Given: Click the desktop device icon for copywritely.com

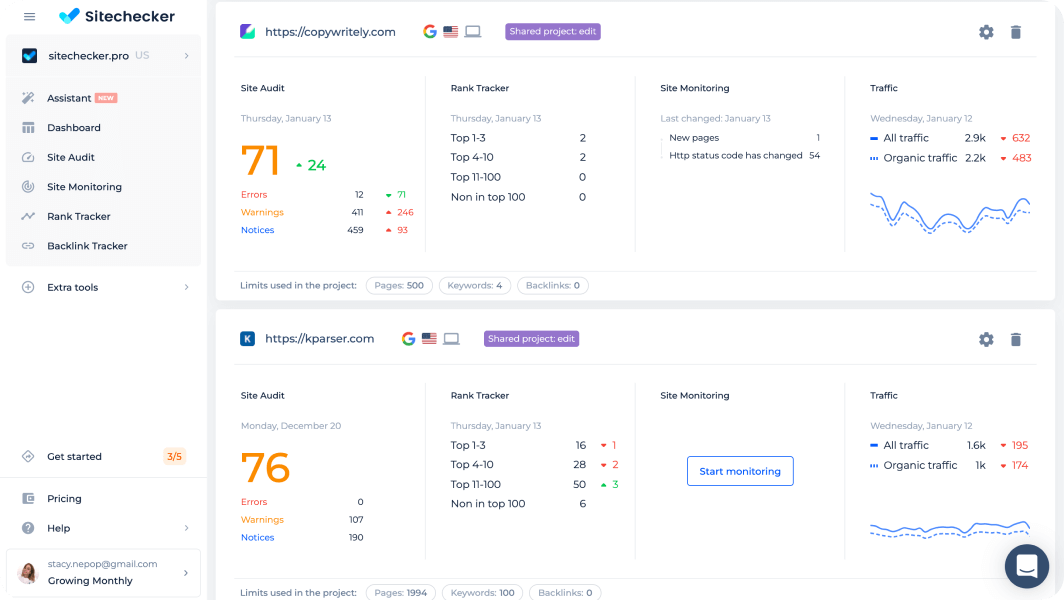Looking at the screenshot, I should (x=473, y=31).
